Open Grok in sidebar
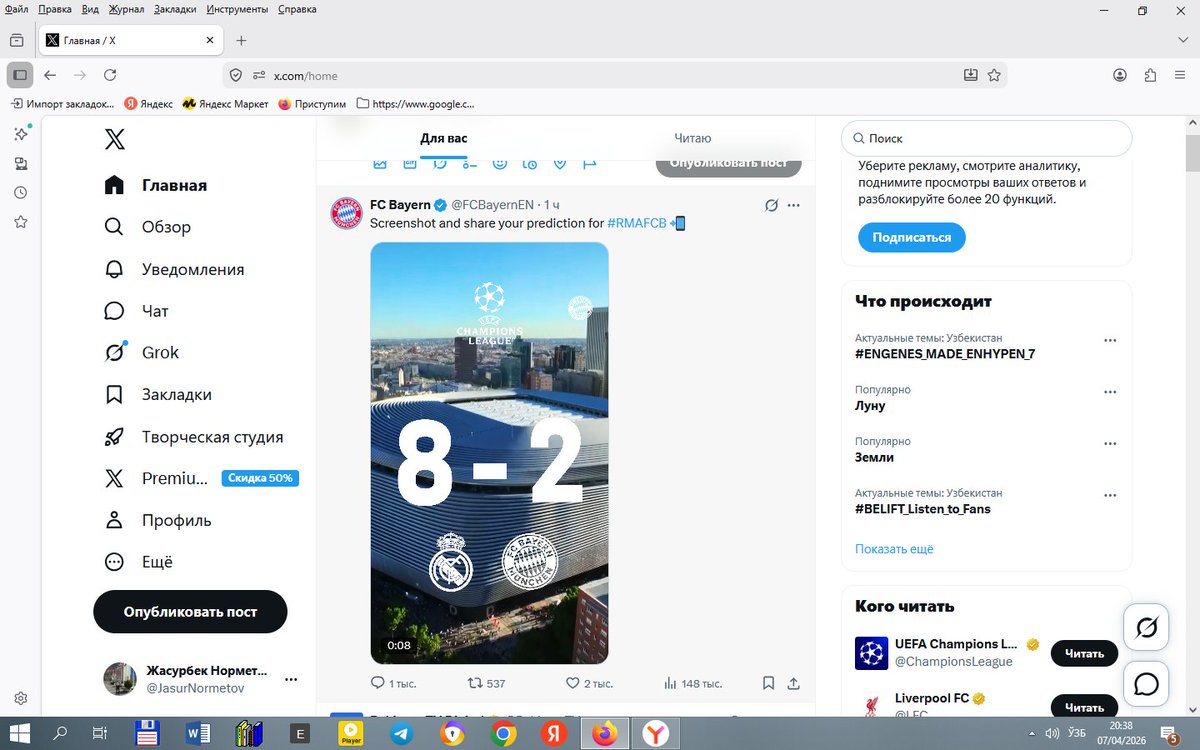Screen dimensions: 1200x750 141,353
